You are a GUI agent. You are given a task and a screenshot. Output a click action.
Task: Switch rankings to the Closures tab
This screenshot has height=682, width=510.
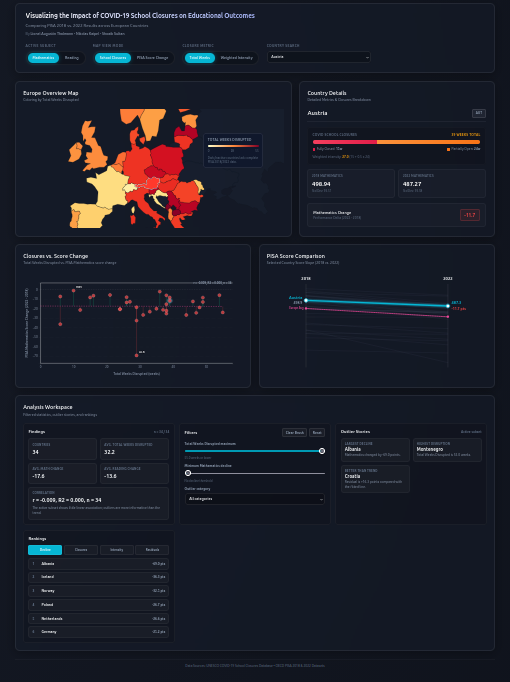[x=81, y=550]
